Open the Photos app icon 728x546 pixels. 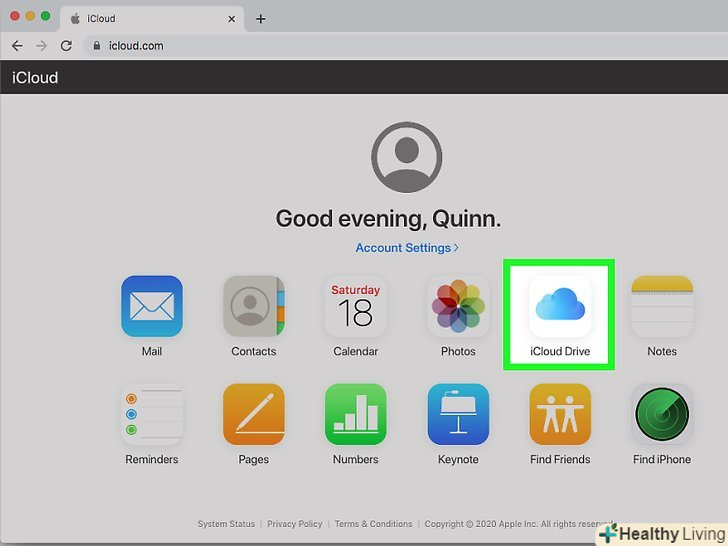[x=458, y=306]
